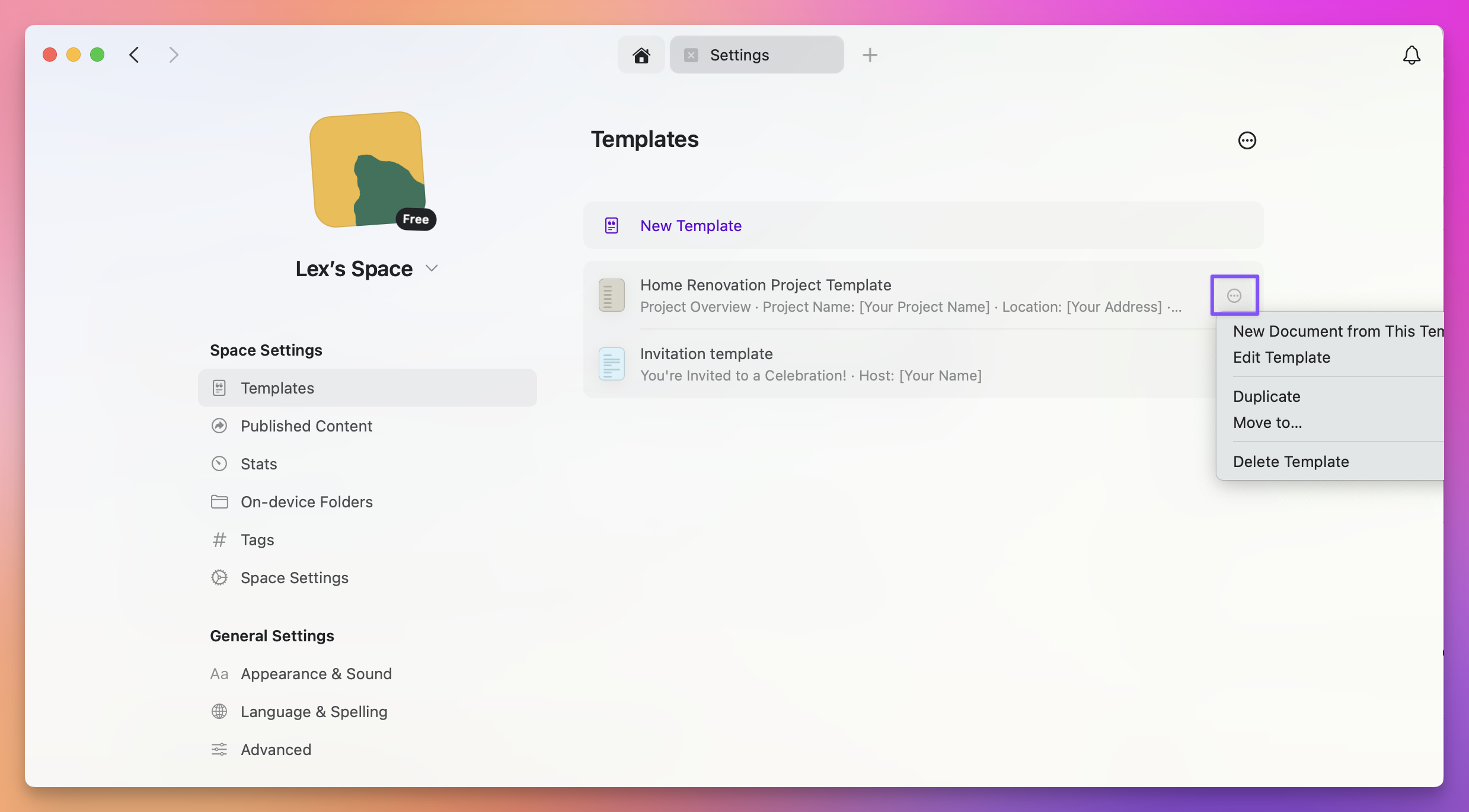Select Duplicate from the template menu
The height and width of the screenshot is (812, 1469).
pyautogui.click(x=1266, y=396)
